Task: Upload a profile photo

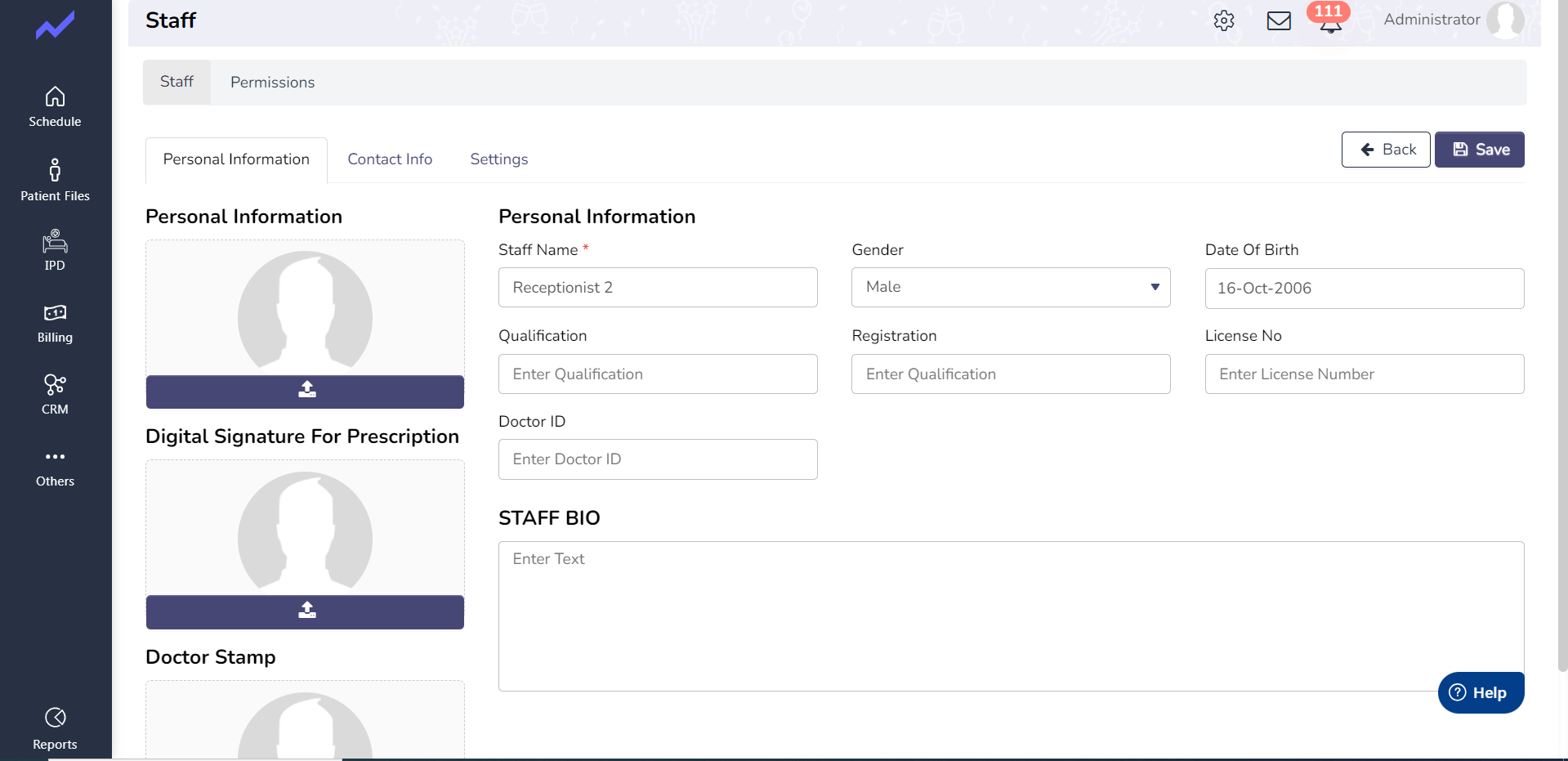Action: point(305,392)
